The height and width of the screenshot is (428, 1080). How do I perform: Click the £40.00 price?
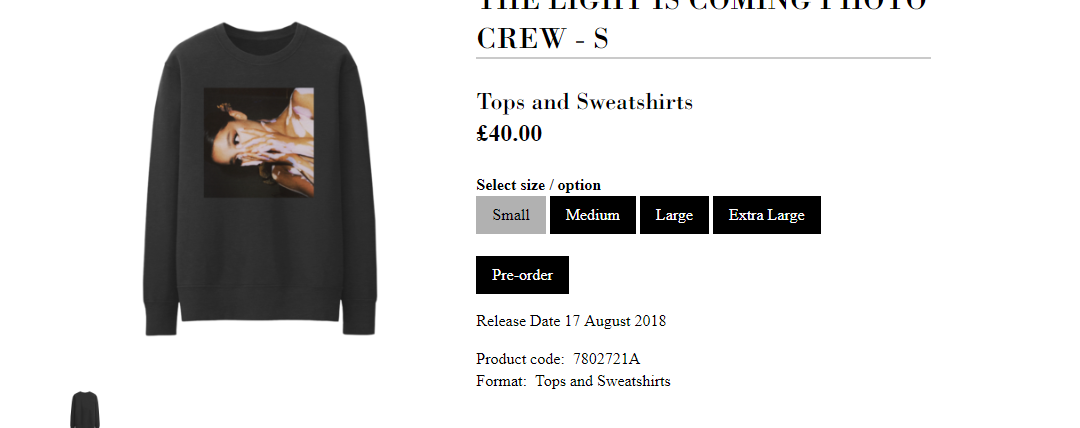[x=509, y=133]
